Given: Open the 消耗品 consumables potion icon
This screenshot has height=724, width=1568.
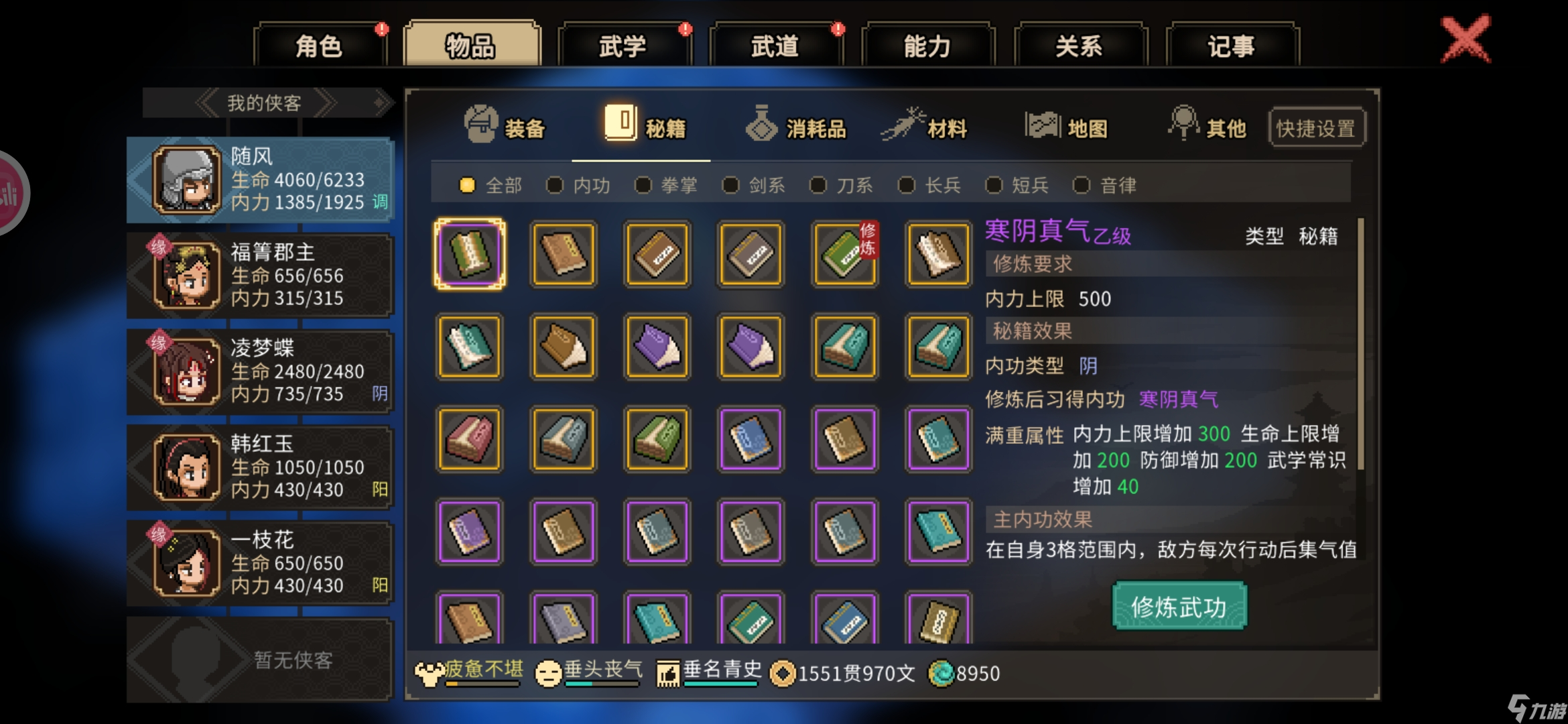Looking at the screenshot, I should coord(762,123).
